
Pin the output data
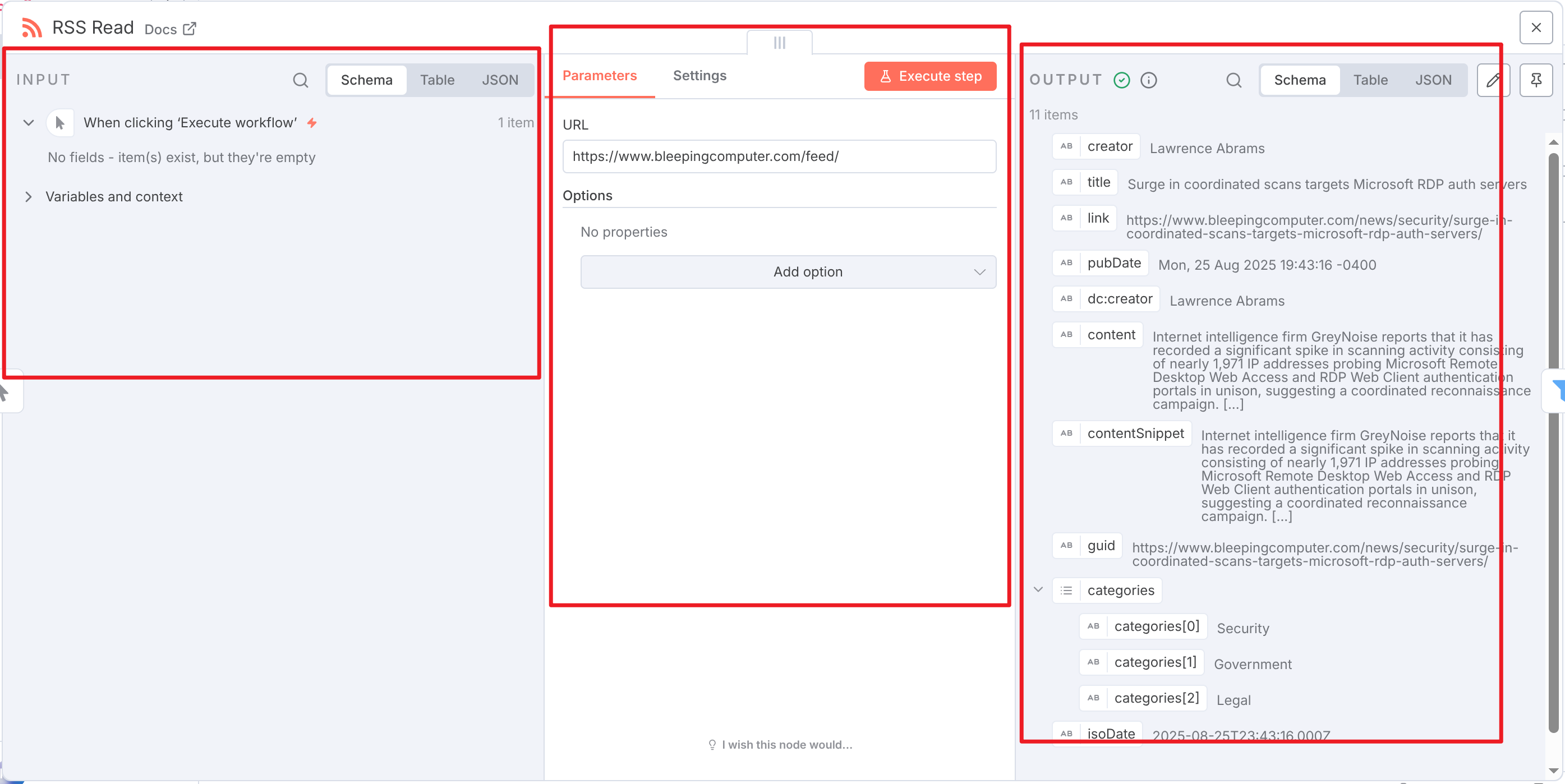[1536, 80]
